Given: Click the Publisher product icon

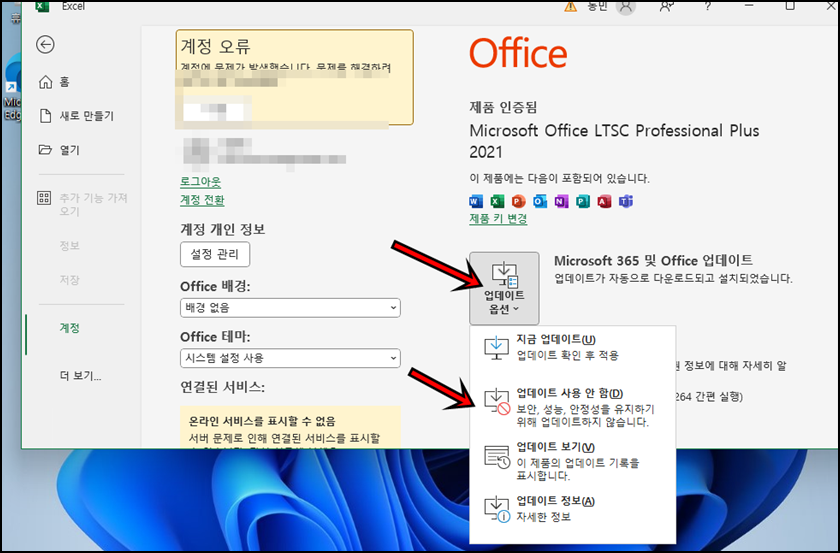Looking at the screenshot, I should (583, 201).
